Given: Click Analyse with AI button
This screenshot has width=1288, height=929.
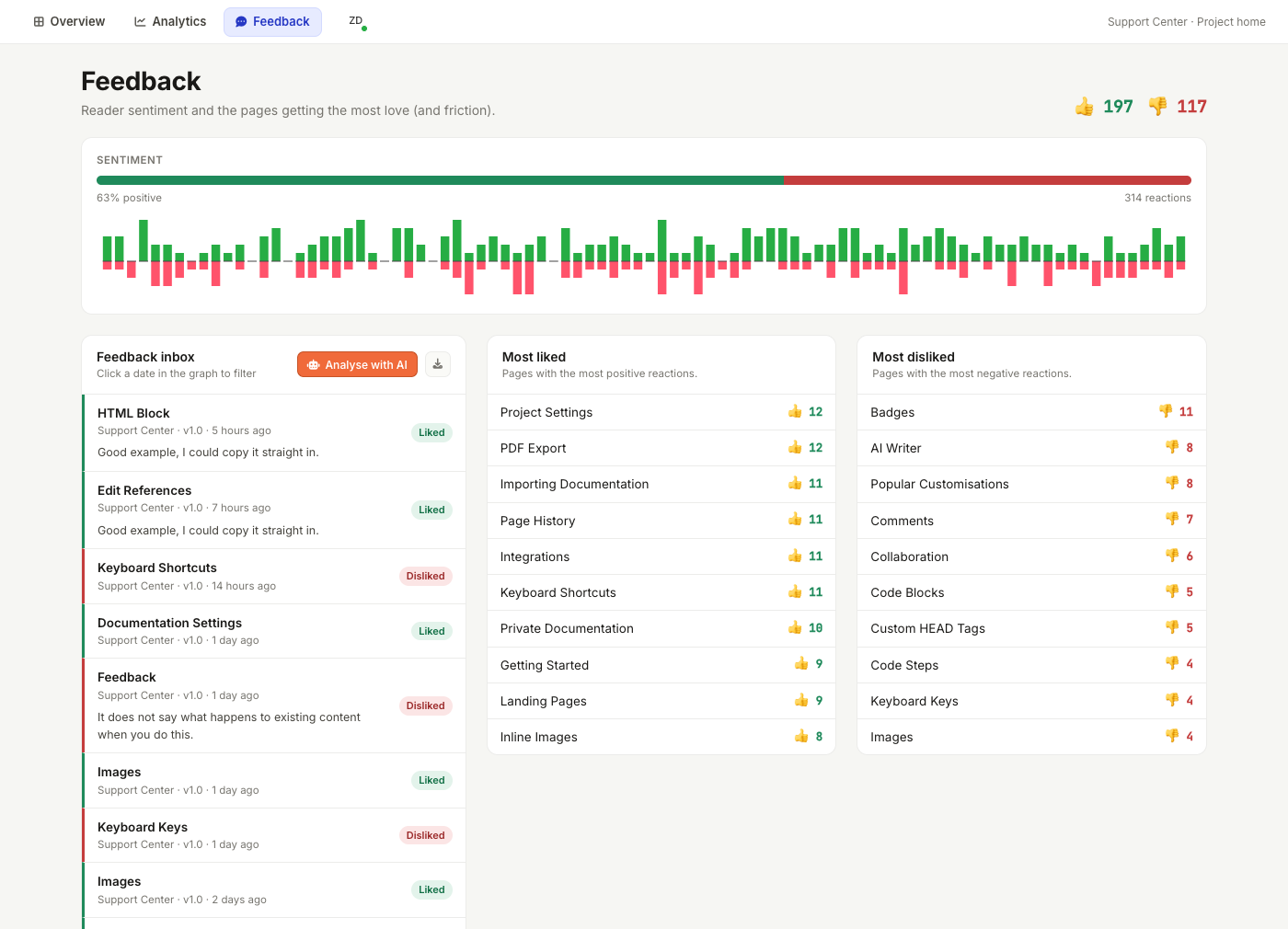Looking at the screenshot, I should [x=357, y=364].
